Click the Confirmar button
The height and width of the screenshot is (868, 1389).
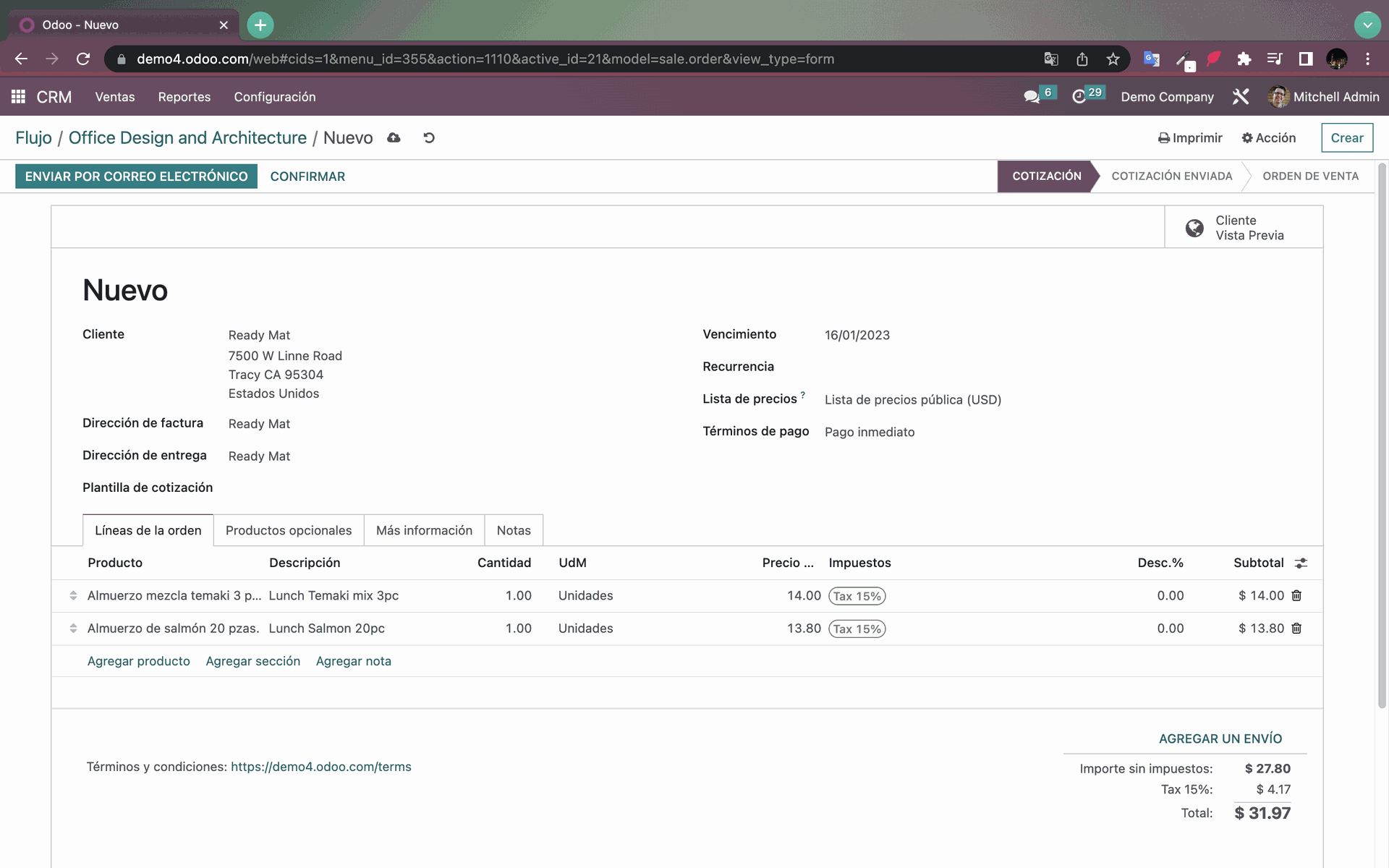307,176
